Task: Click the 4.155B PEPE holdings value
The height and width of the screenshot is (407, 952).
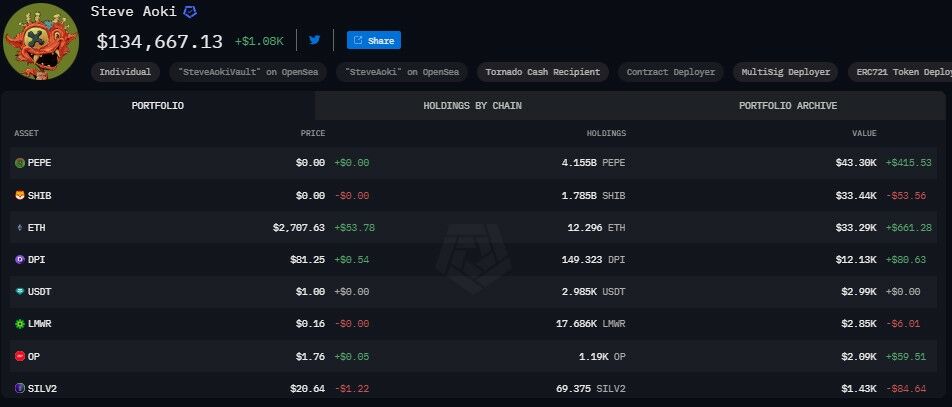Action: [593, 163]
